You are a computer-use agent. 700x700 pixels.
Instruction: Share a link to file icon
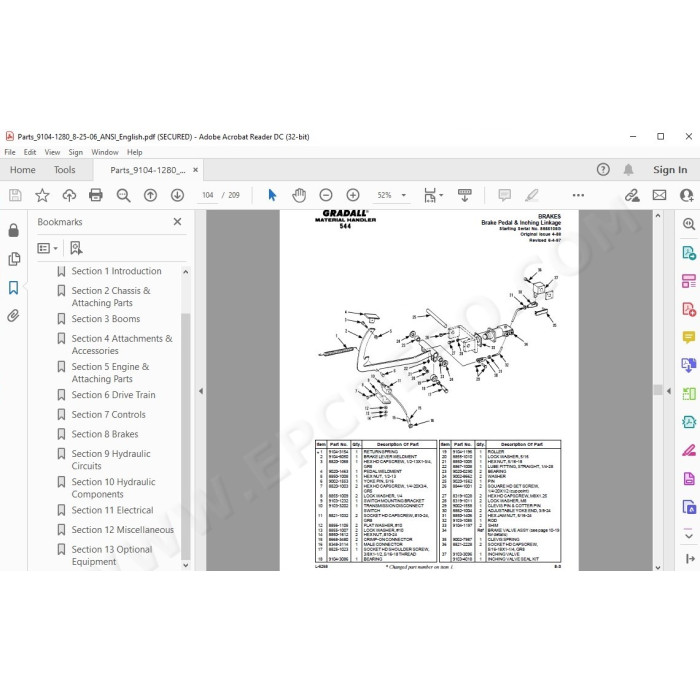coord(632,195)
